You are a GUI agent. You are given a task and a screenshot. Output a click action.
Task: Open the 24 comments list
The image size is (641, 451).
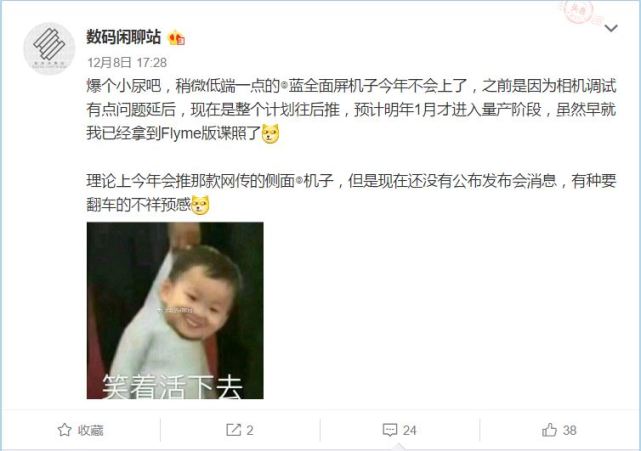[x=409, y=430]
